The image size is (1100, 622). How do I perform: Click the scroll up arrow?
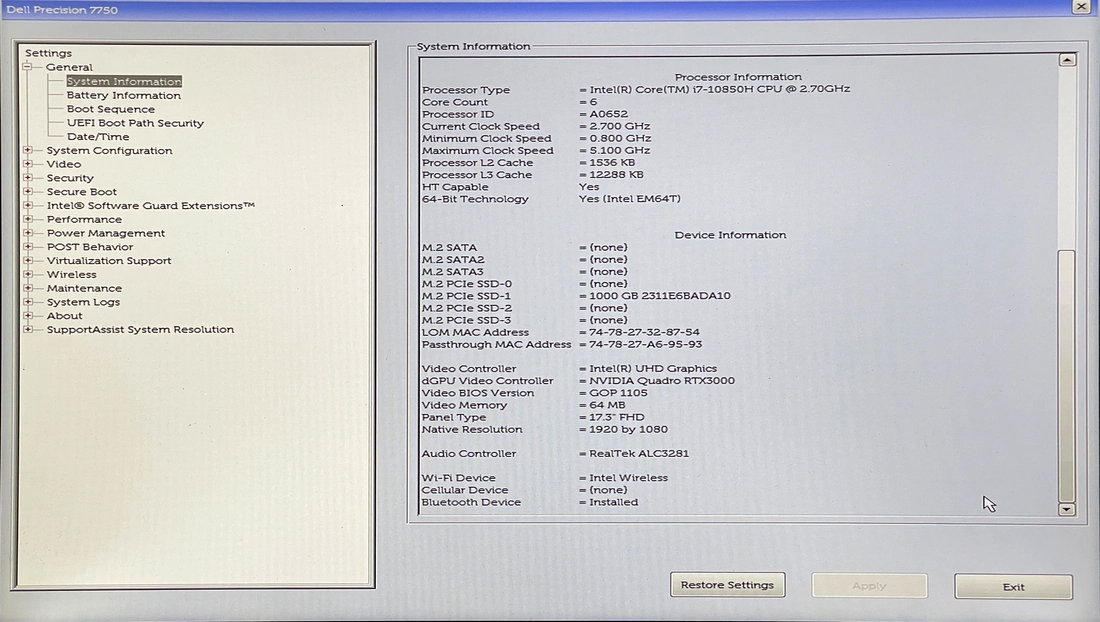(x=1067, y=60)
